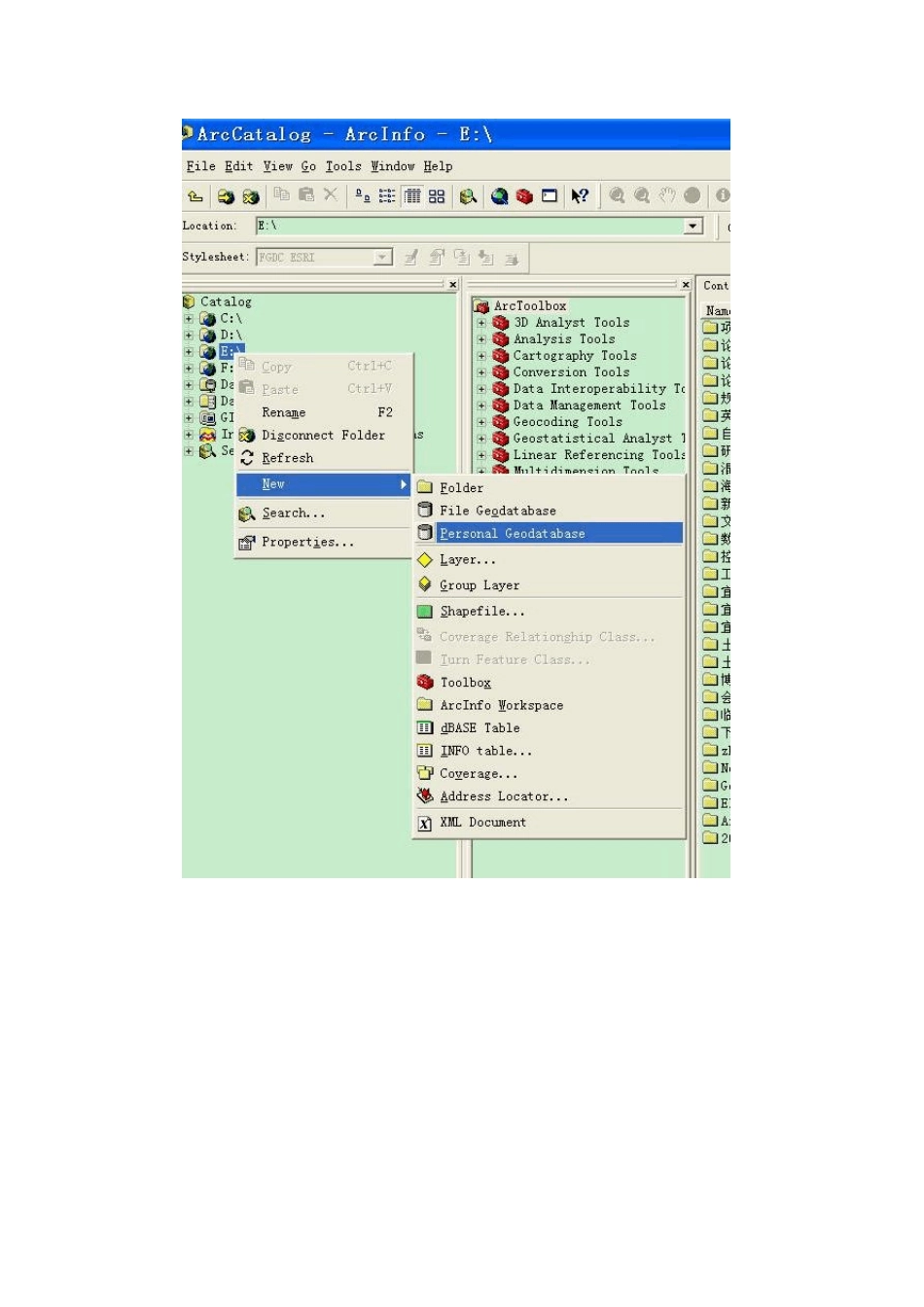The height and width of the screenshot is (1307, 924).
Task: Launch ArcMap from the toolbar
Action: (499, 196)
